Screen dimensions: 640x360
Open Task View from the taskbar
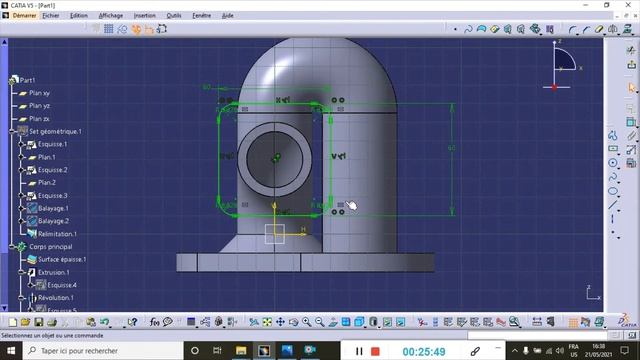[x=217, y=351]
